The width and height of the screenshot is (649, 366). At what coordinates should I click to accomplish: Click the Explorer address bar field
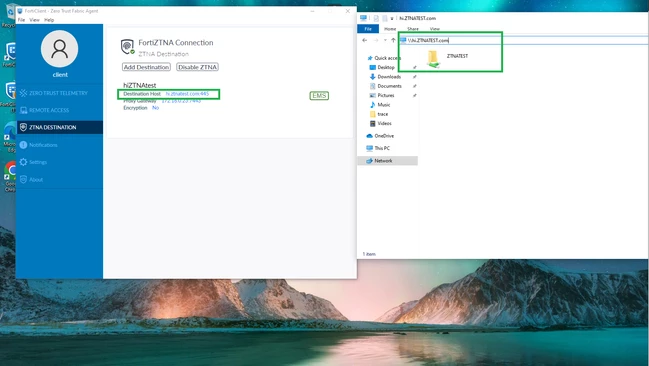pos(524,40)
